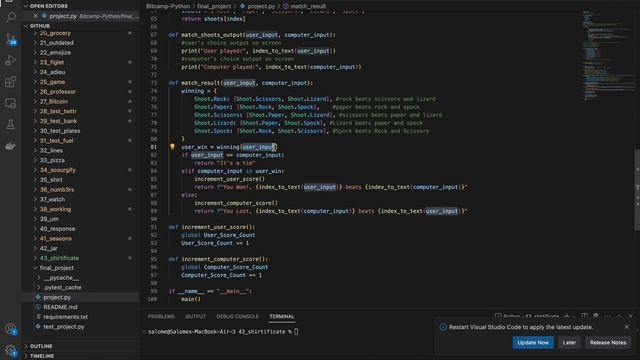Select the 41_seasons folder

click(x=56, y=239)
